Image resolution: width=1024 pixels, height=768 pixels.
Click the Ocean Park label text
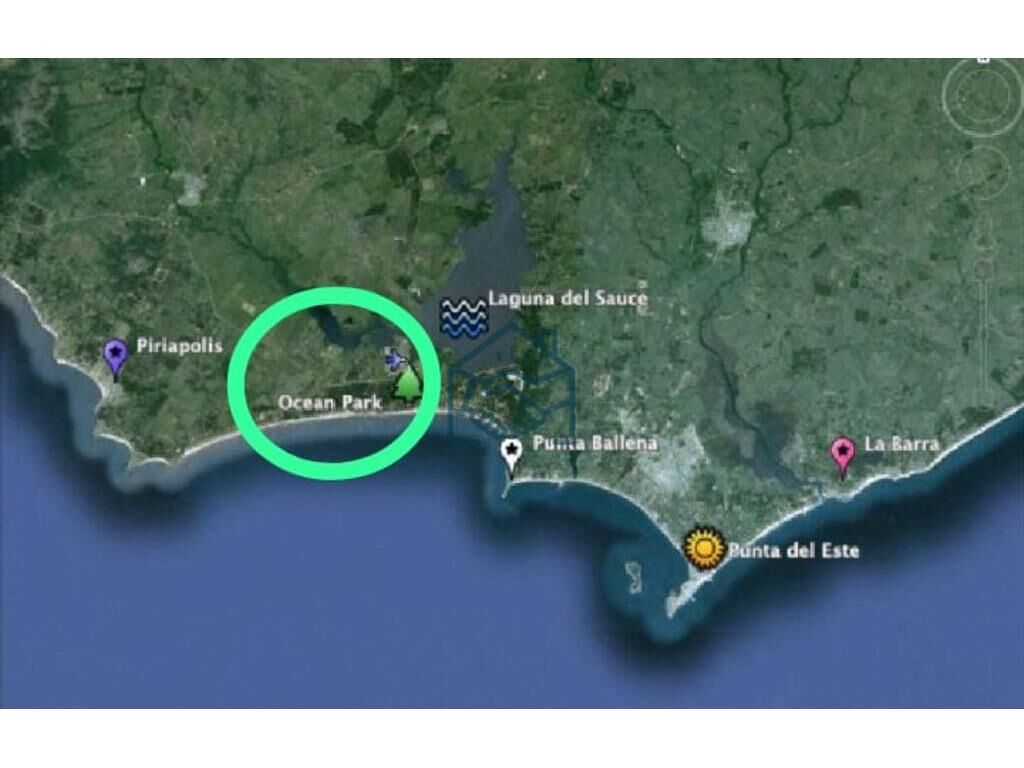(330, 402)
